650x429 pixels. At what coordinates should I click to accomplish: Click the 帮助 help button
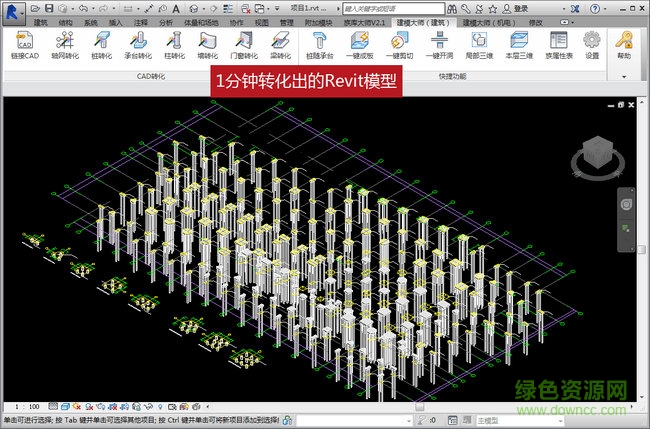(x=625, y=46)
